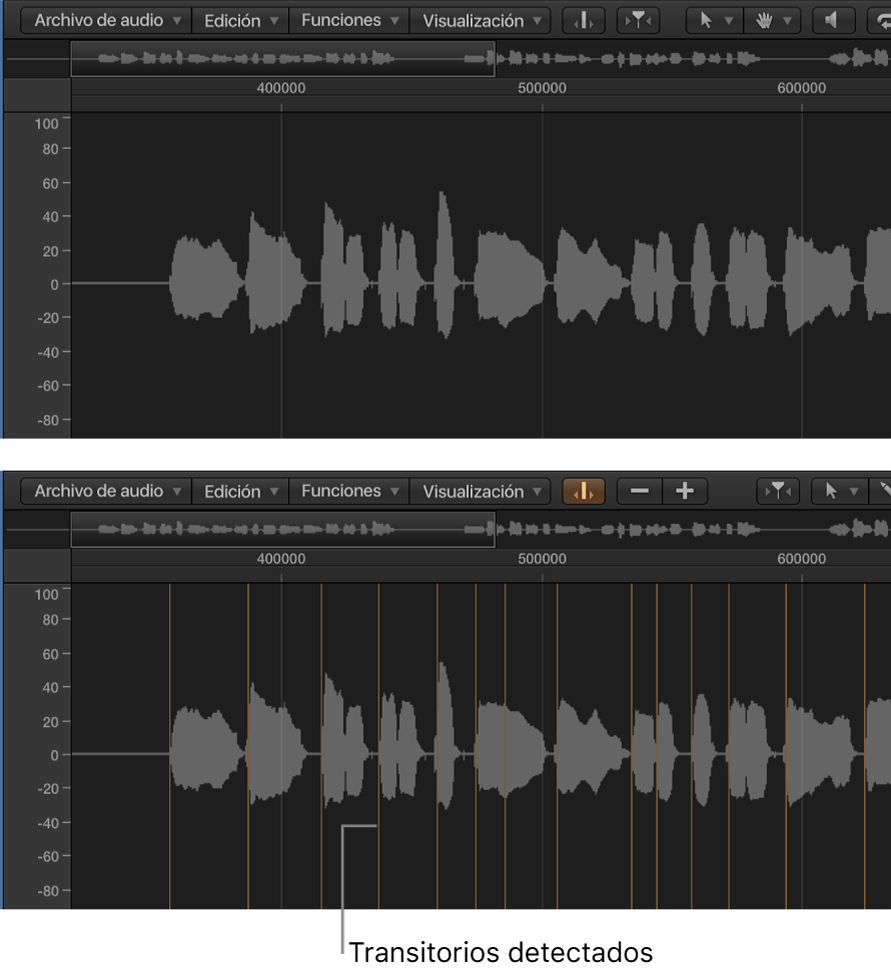Click first waveform burst in upper editor

tap(206, 278)
